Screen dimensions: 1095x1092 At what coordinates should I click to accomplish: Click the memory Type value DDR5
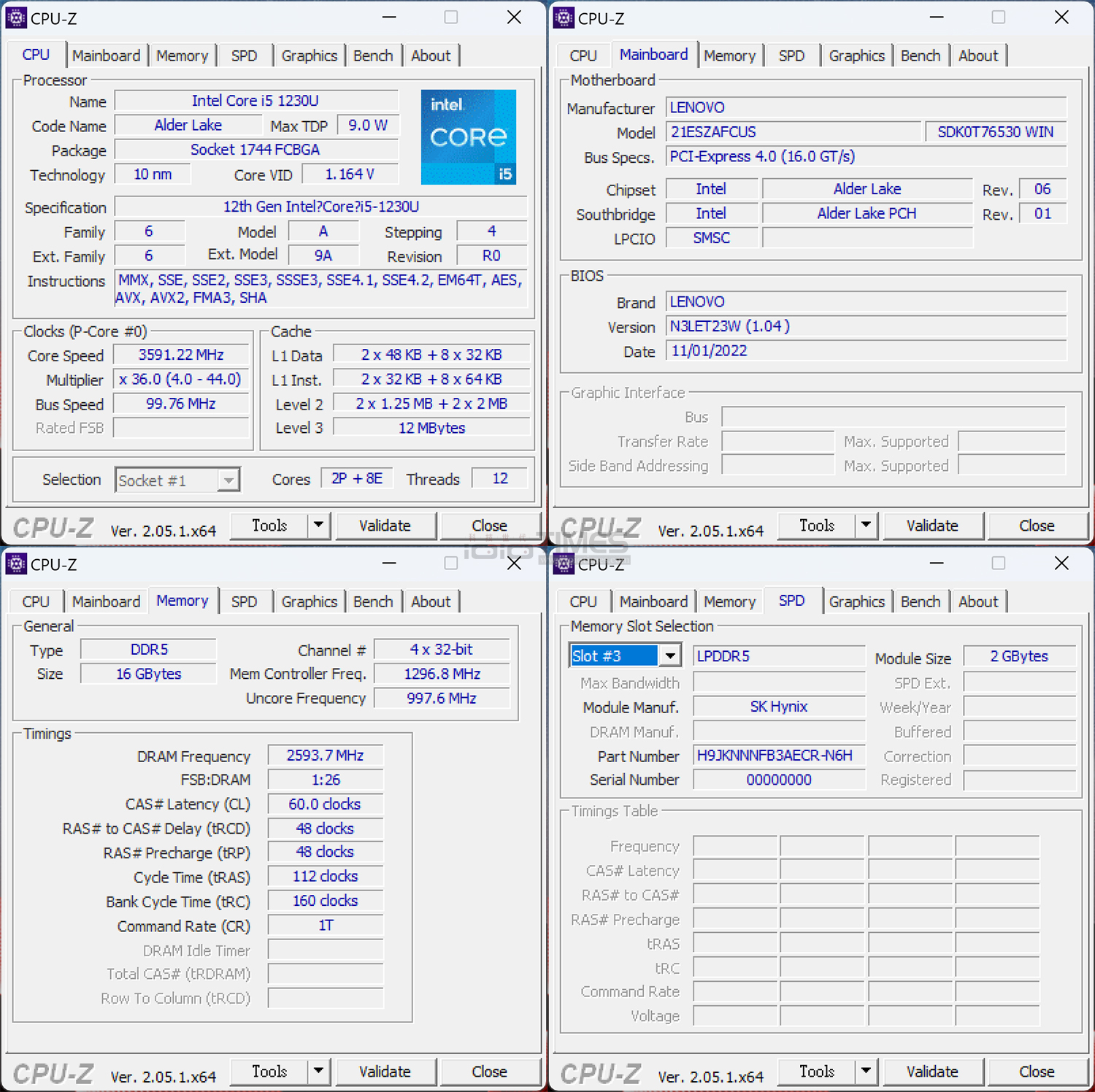point(149,650)
